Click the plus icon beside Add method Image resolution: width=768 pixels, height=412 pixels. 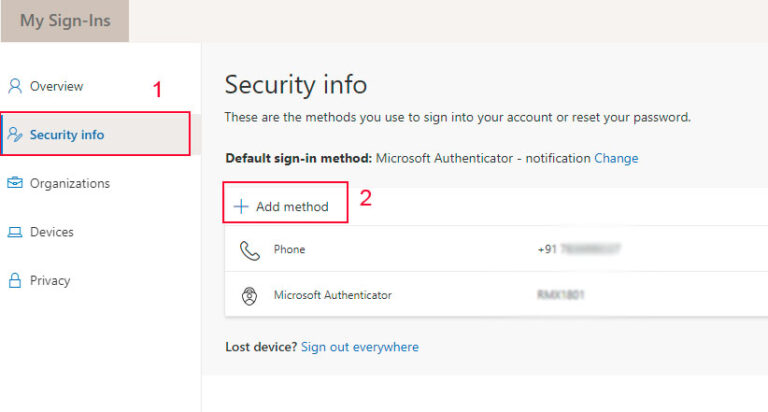pyautogui.click(x=241, y=207)
